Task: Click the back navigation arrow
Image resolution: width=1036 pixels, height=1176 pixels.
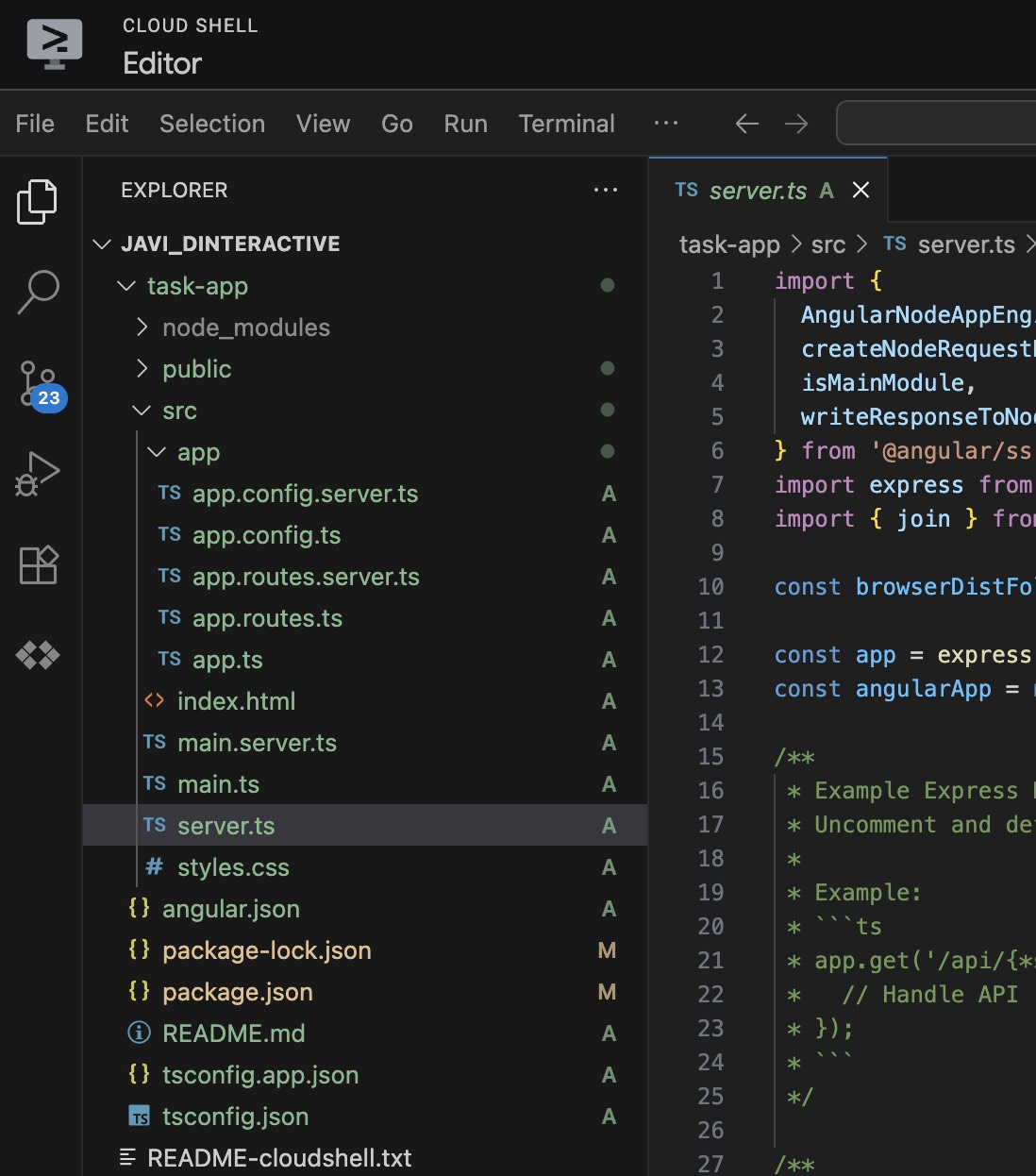Action: (x=745, y=123)
